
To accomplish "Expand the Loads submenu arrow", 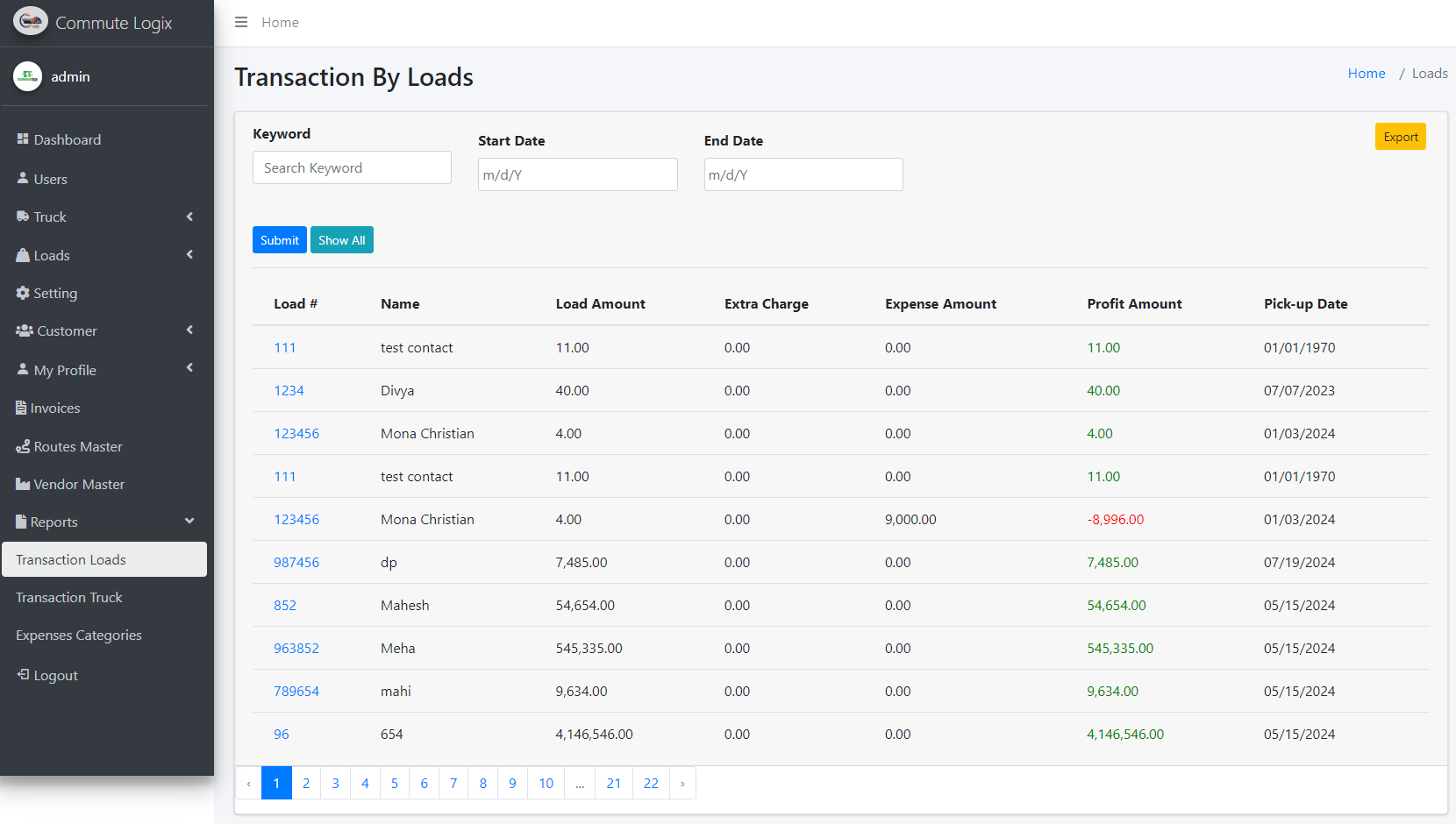I will pos(189,255).
